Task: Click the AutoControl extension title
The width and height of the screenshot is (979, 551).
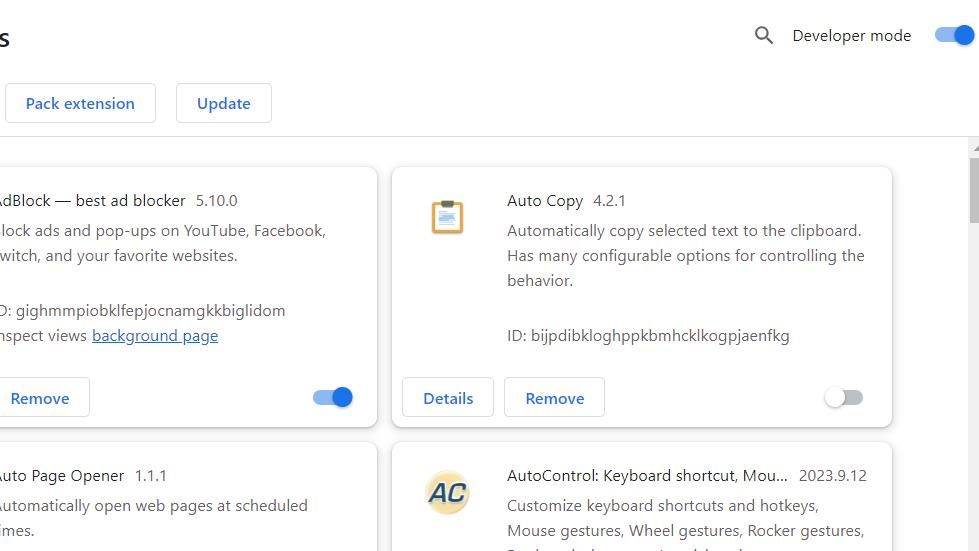Action: (x=647, y=476)
